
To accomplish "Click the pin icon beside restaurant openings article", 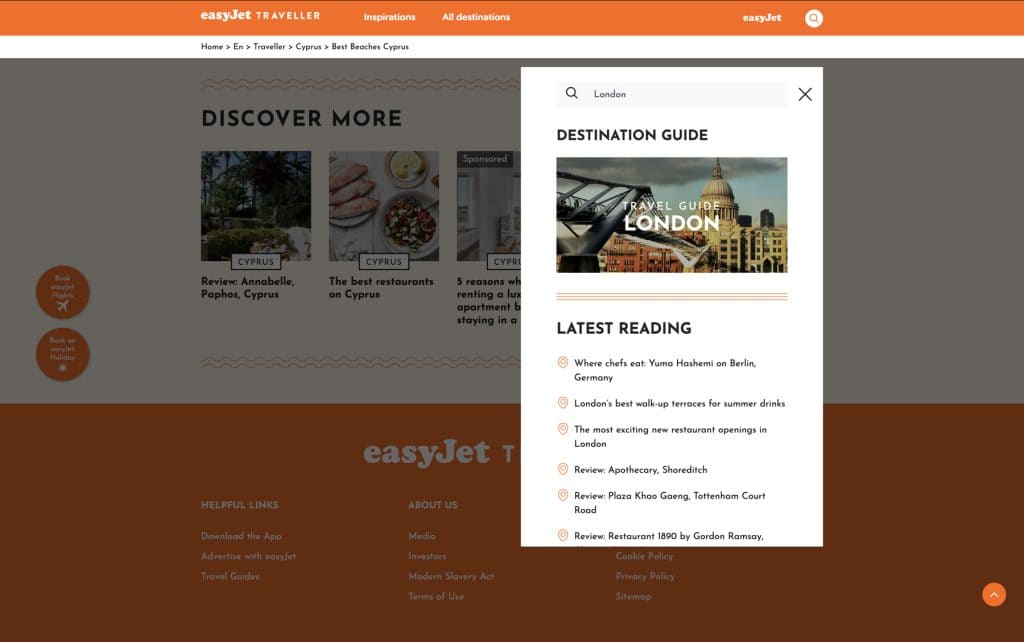I will point(562,429).
